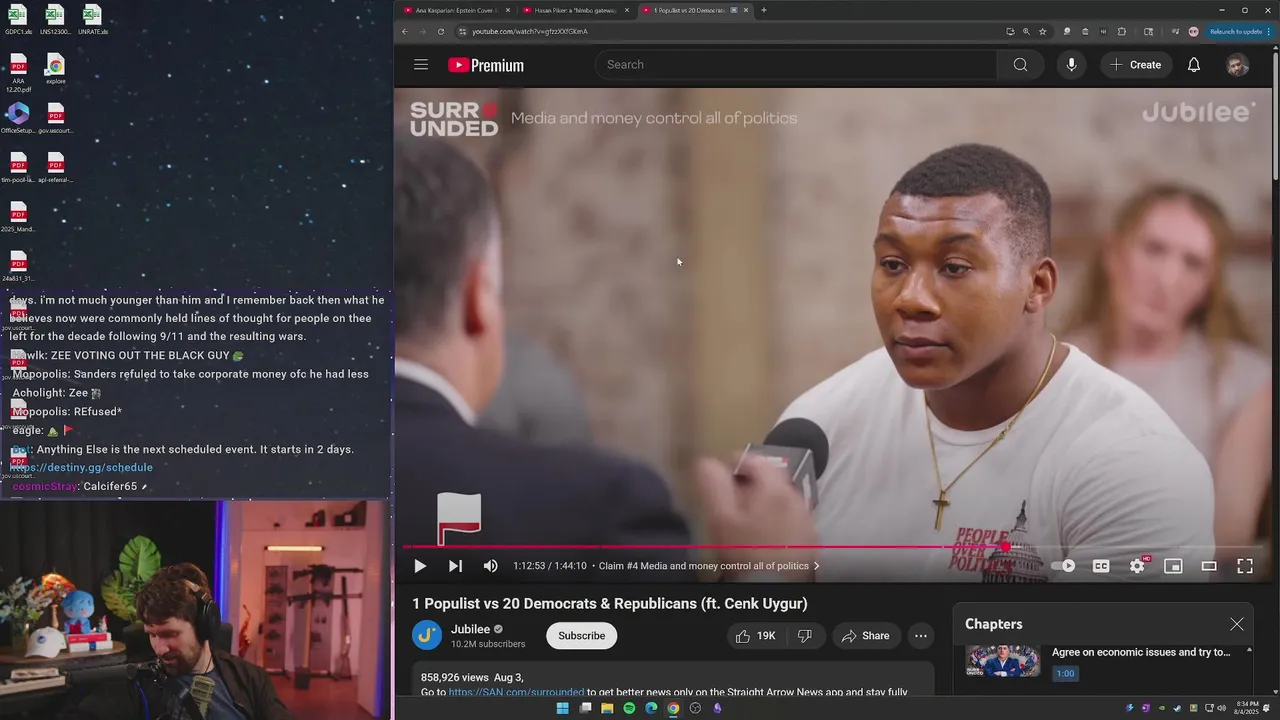
Task: Open Chrome from taskbar
Action: [673, 708]
